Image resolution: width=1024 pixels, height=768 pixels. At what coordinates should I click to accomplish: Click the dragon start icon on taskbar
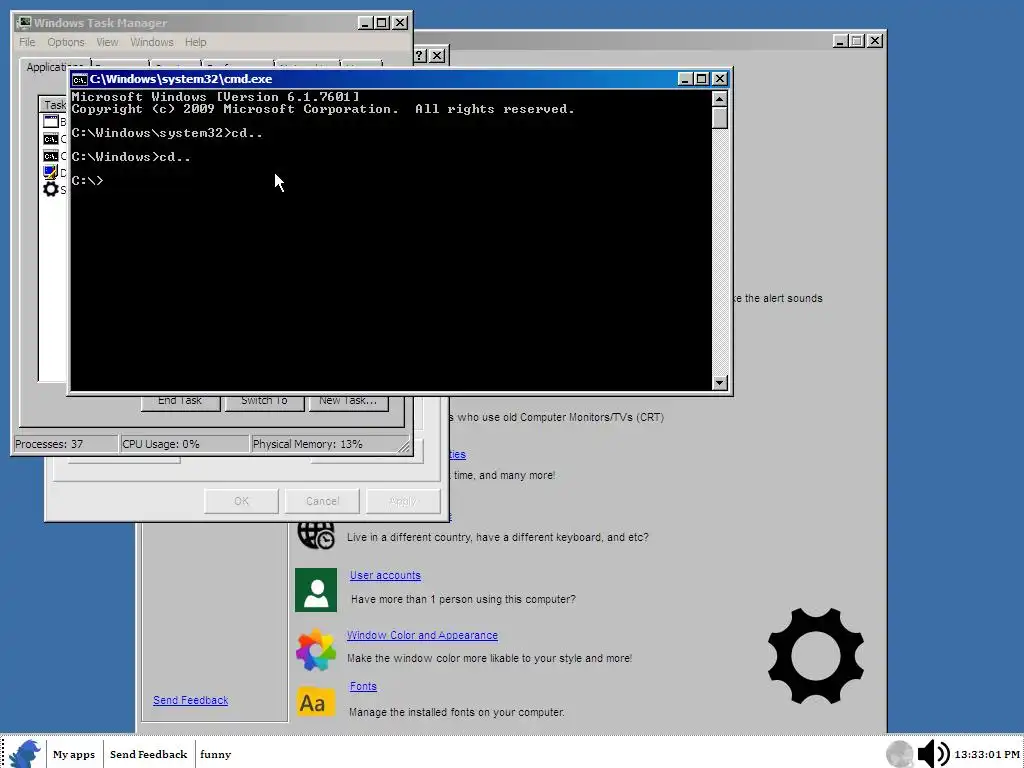(25, 754)
